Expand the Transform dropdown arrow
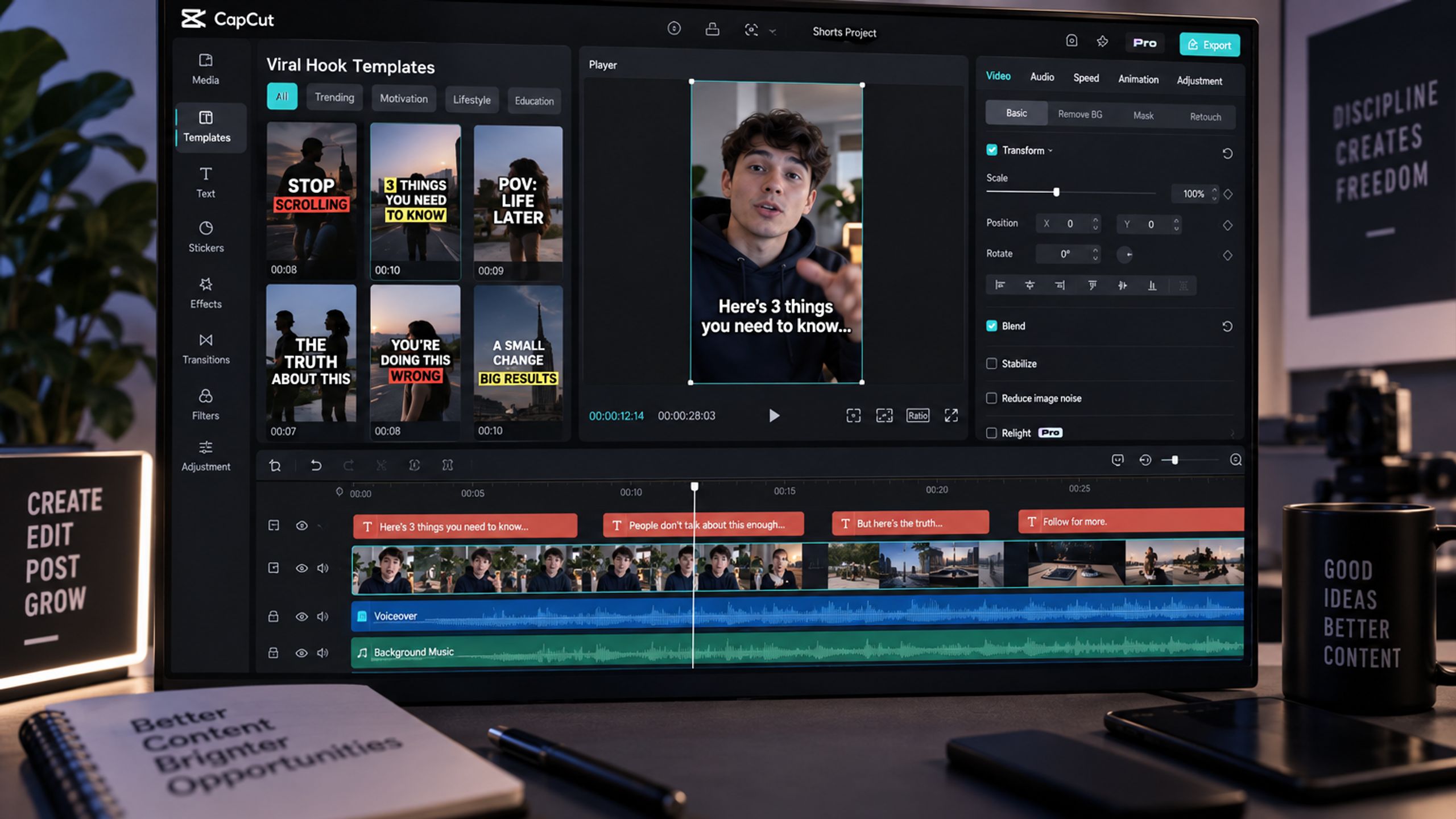The image size is (1456, 819). tap(1050, 151)
